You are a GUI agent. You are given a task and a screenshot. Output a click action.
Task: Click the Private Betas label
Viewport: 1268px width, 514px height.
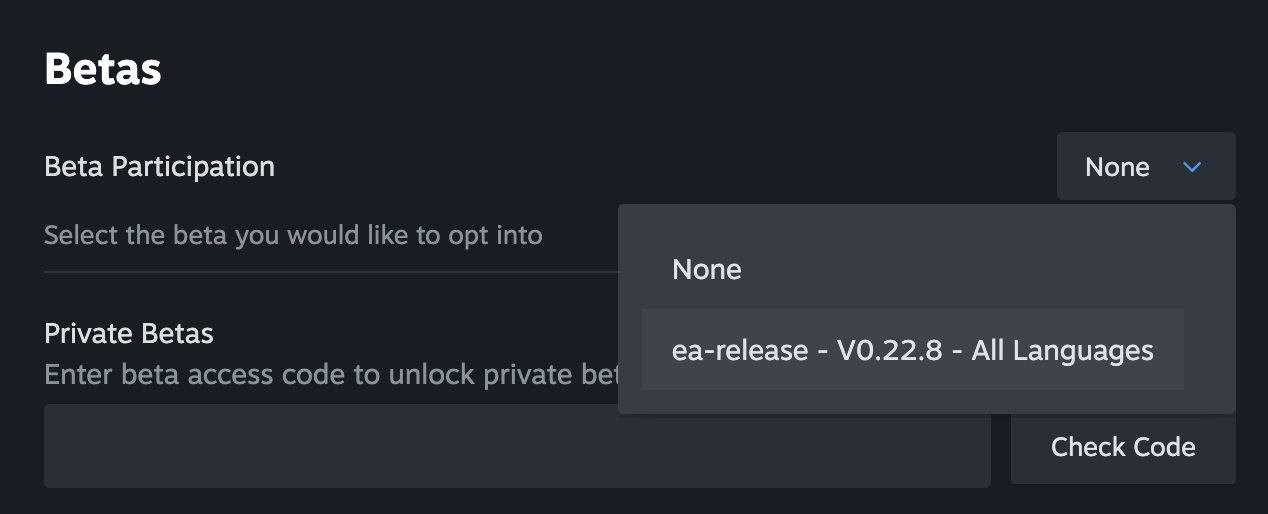[128, 332]
